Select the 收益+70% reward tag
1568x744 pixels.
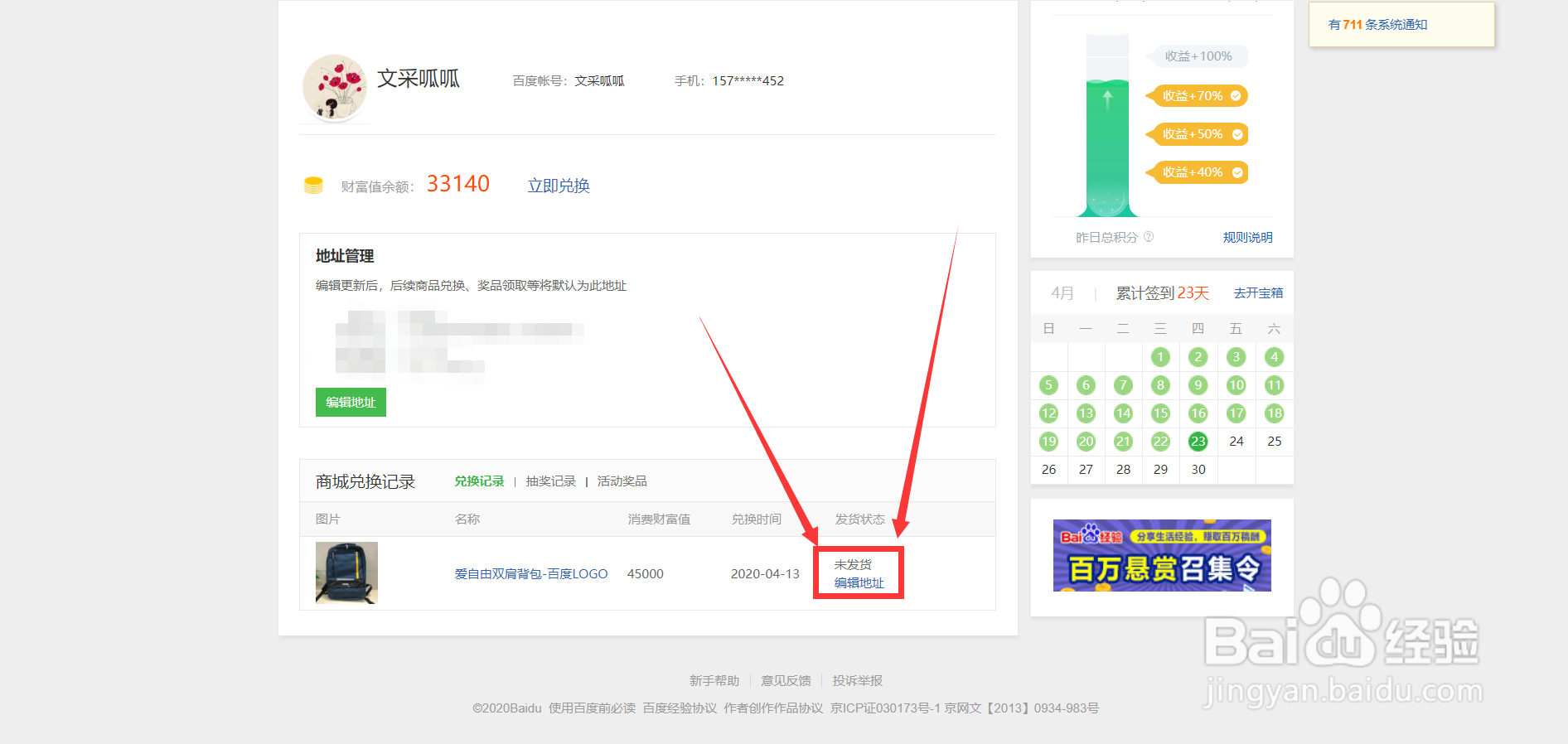[x=1198, y=96]
